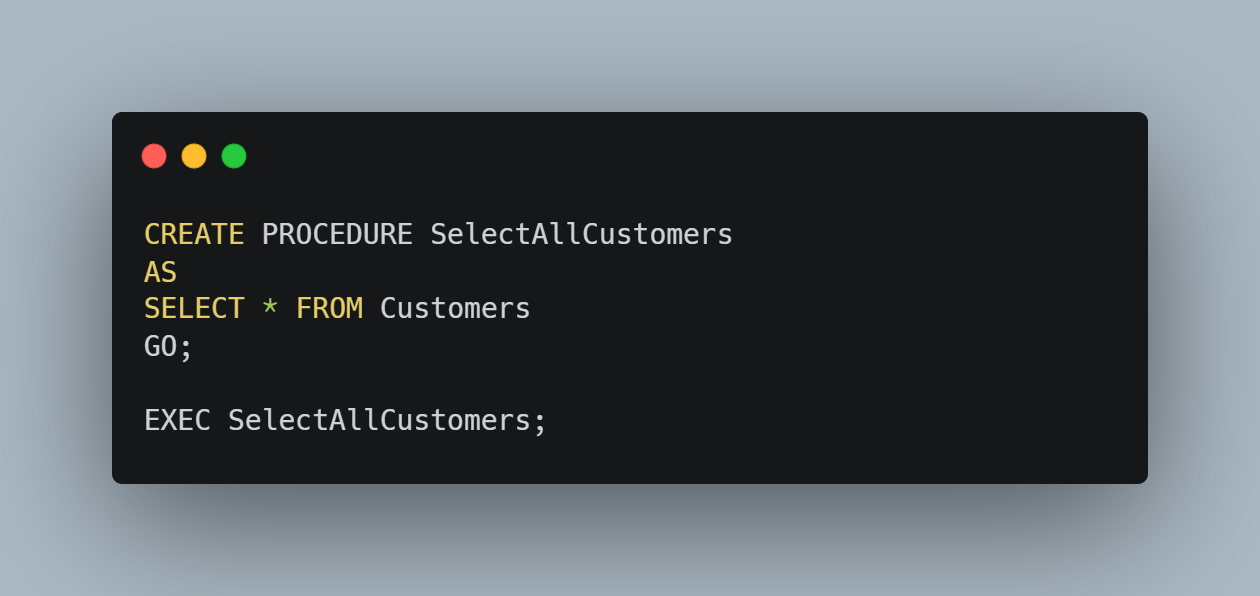Click the AS keyword
Viewport: 1260px width, 596px height.
point(160,271)
